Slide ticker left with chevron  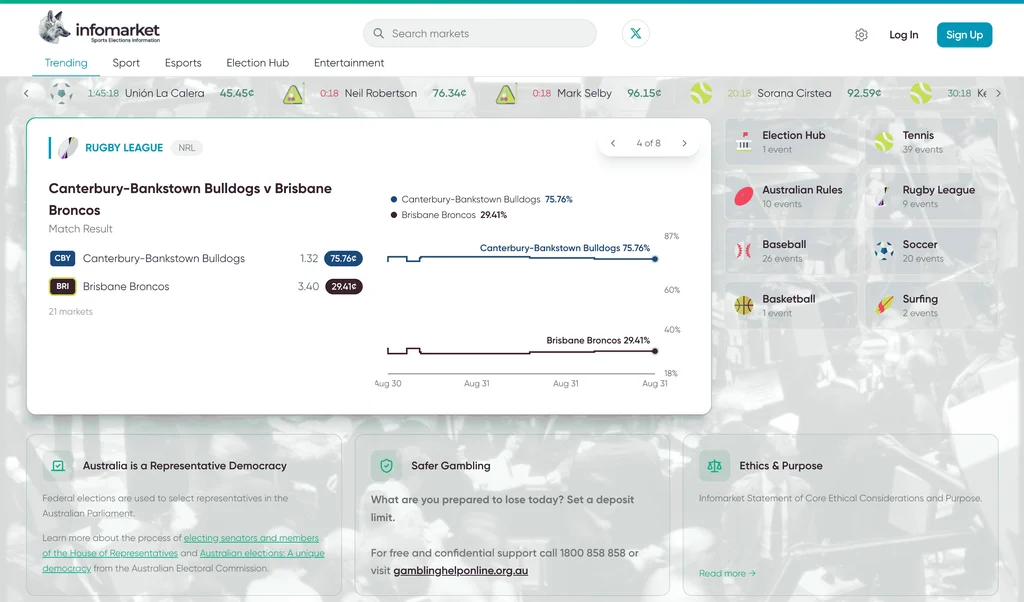pos(26,93)
